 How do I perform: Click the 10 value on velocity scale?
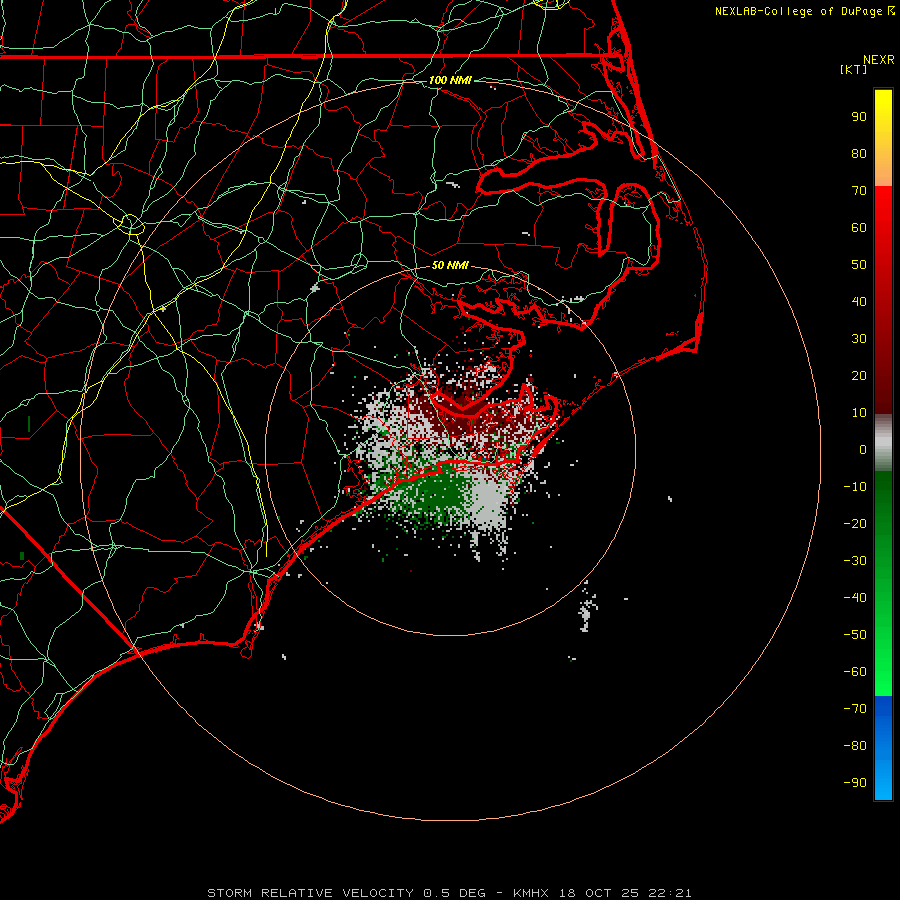click(x=859, y=413)
